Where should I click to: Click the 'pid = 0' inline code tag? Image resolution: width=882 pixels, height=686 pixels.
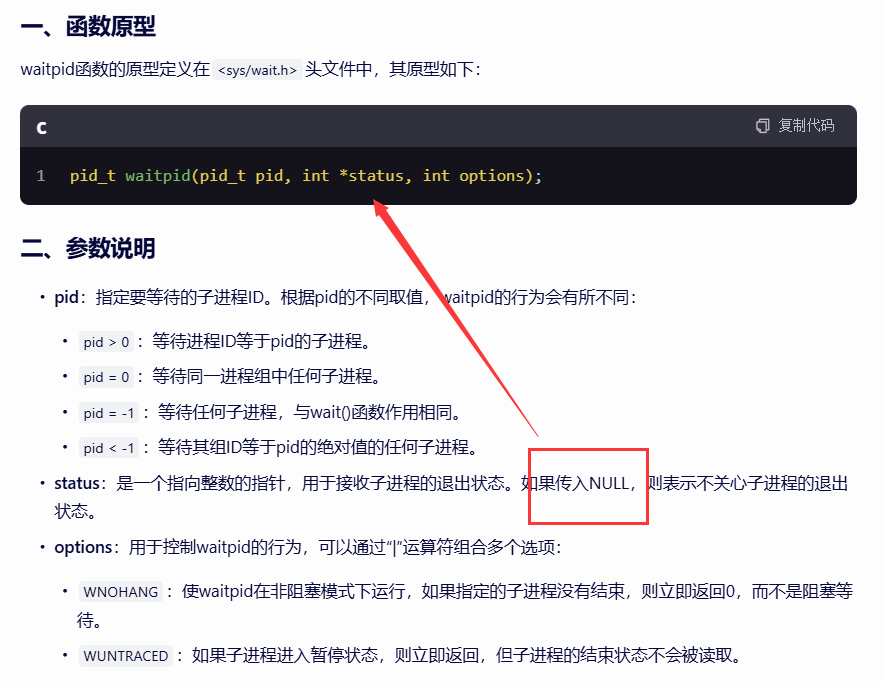[106, 377]
